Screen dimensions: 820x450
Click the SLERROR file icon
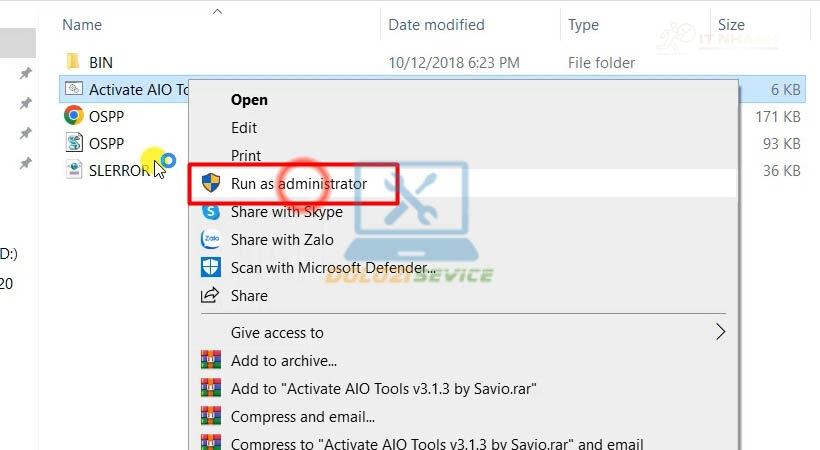73,170
